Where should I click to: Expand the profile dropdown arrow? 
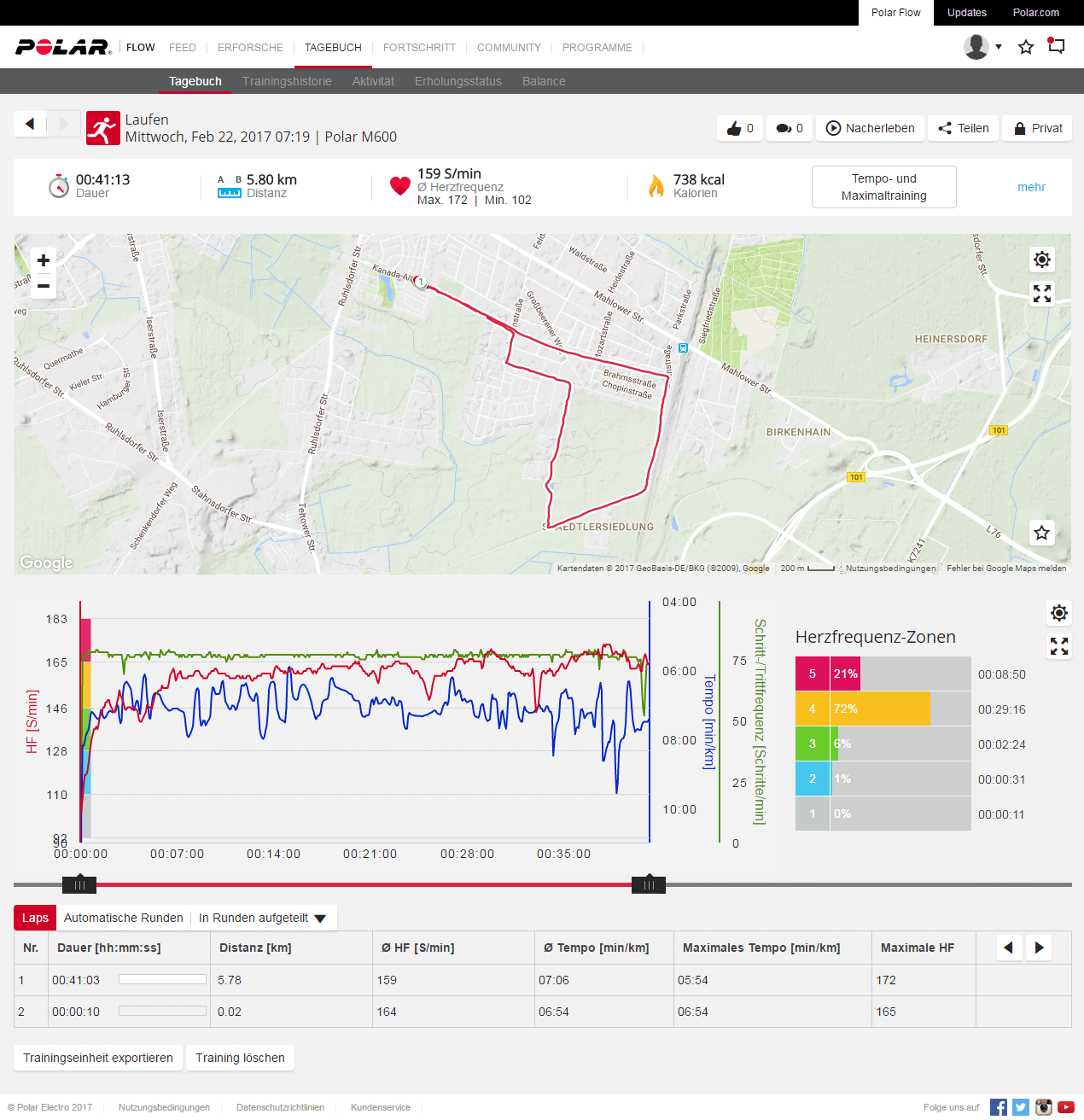[x=998, y=47]
